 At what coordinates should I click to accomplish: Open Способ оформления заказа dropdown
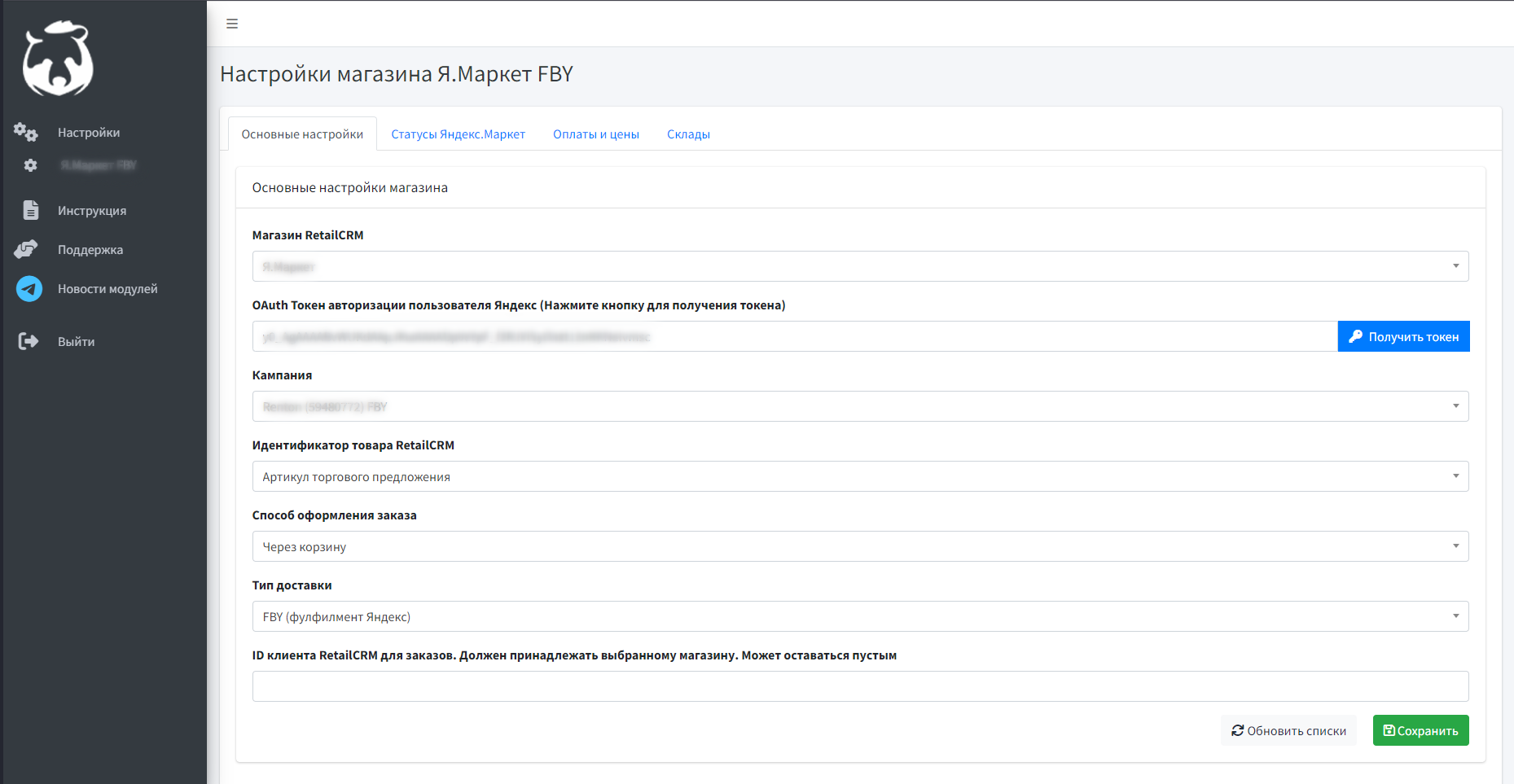tap(860, 546)
